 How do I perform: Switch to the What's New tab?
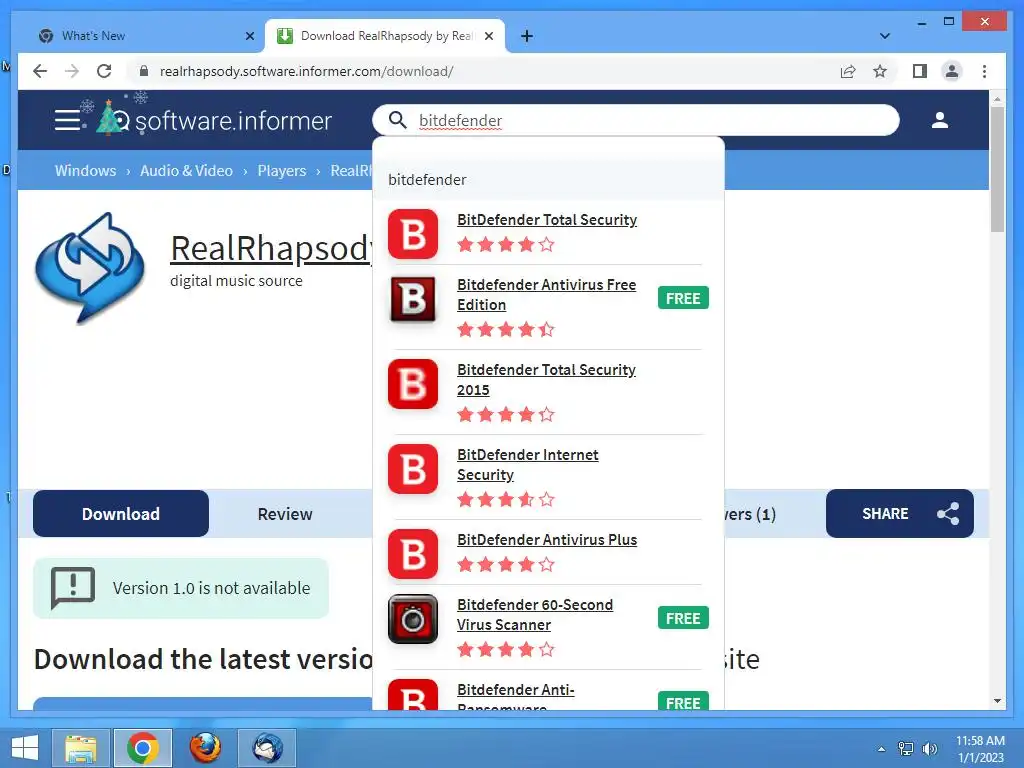140,36
